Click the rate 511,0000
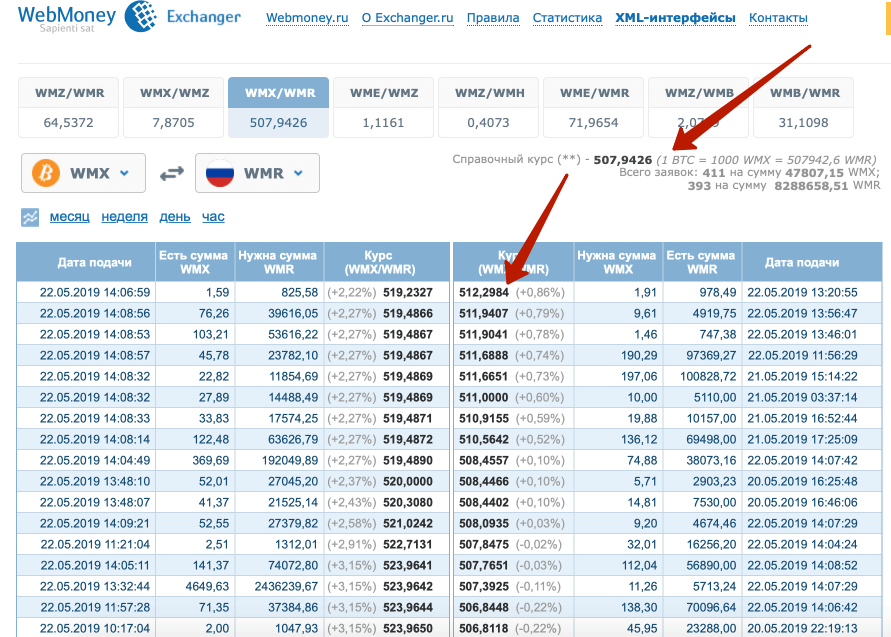Screen dimensions: 891x637 (484, 398)
